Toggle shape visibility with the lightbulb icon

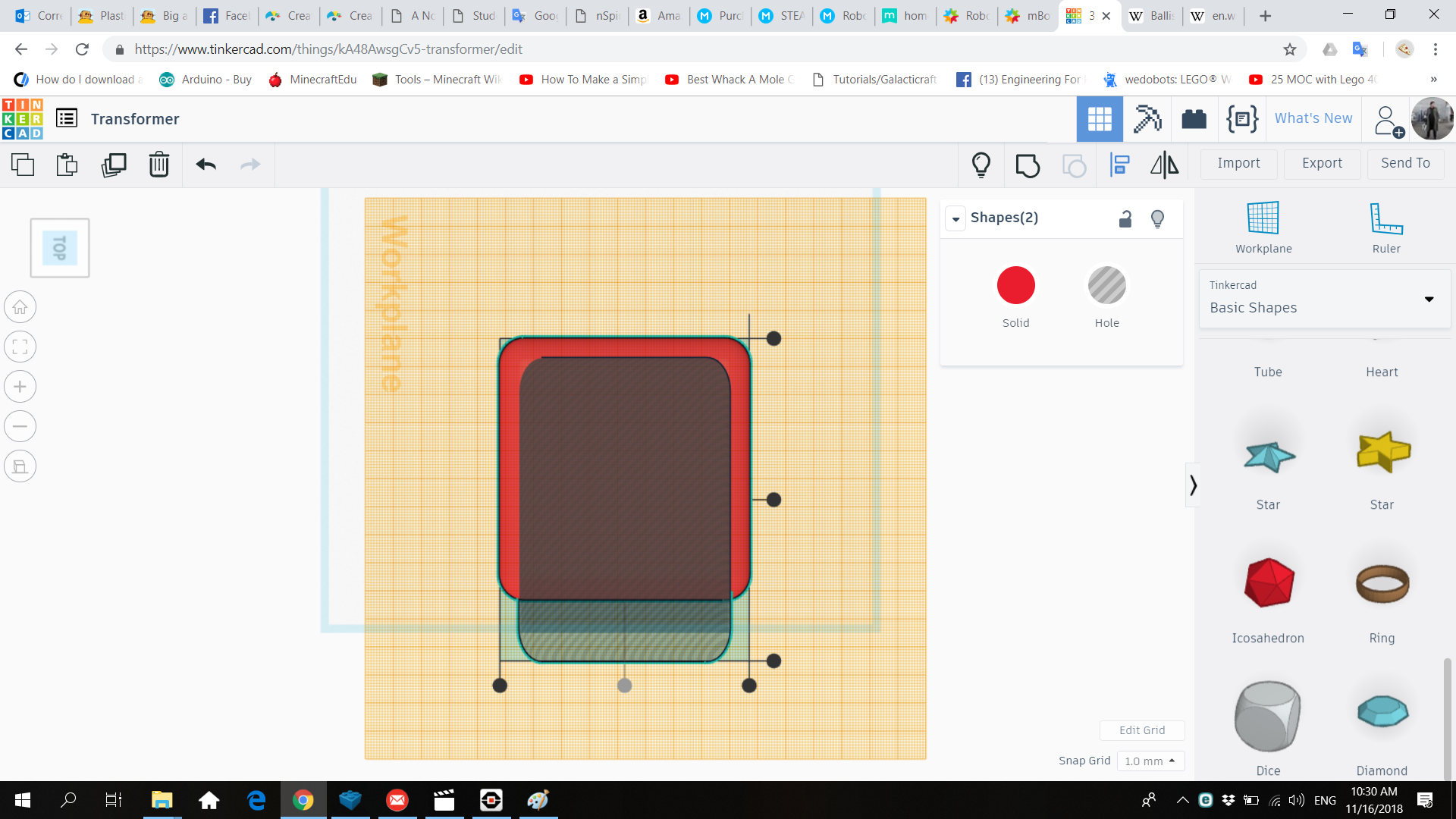click(1157, 218)
